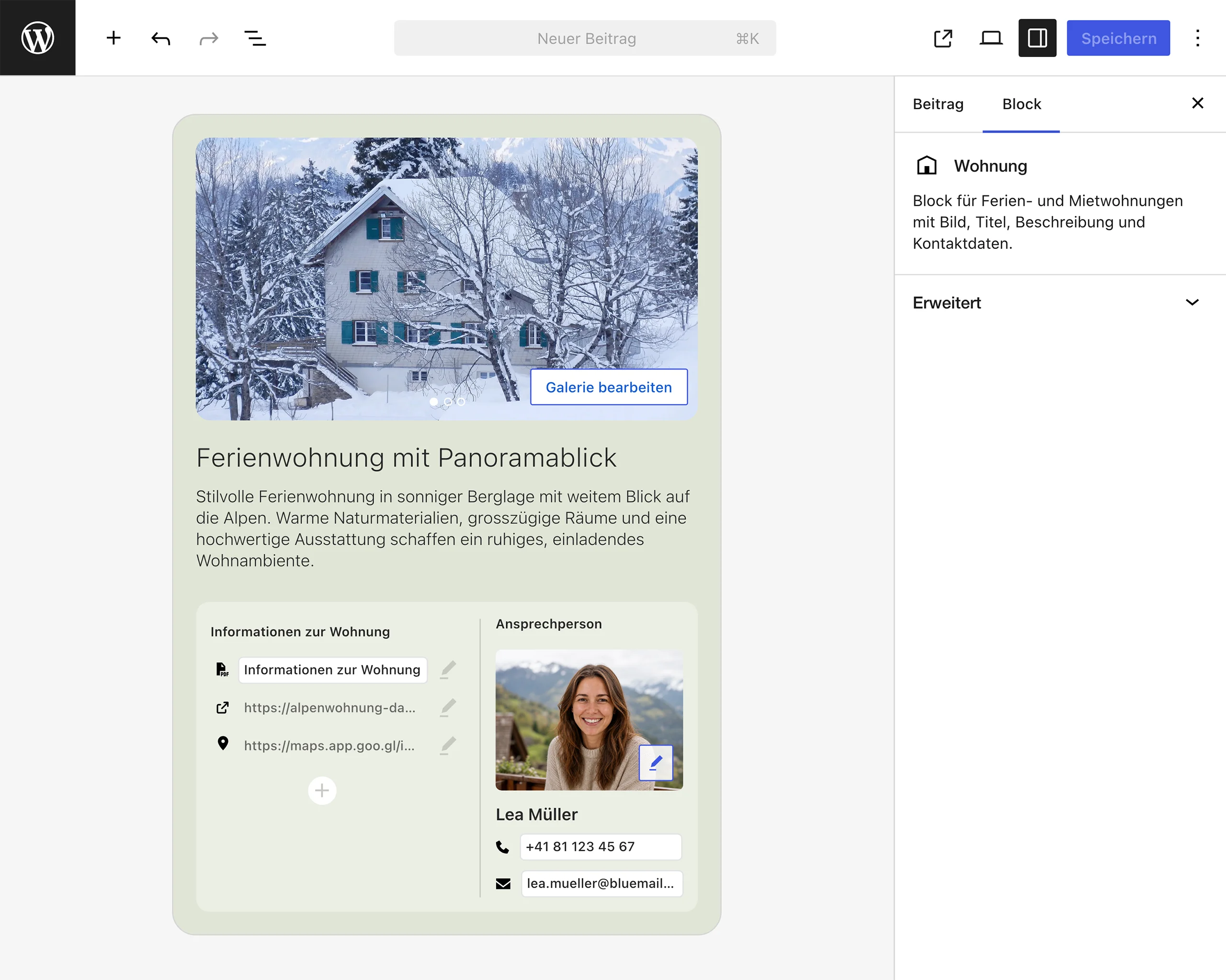This screenshot has width=1226, height=980.
Task: Toggle the settings sidebar panel
Action: pyautogui.click(x=1037, y=38)
